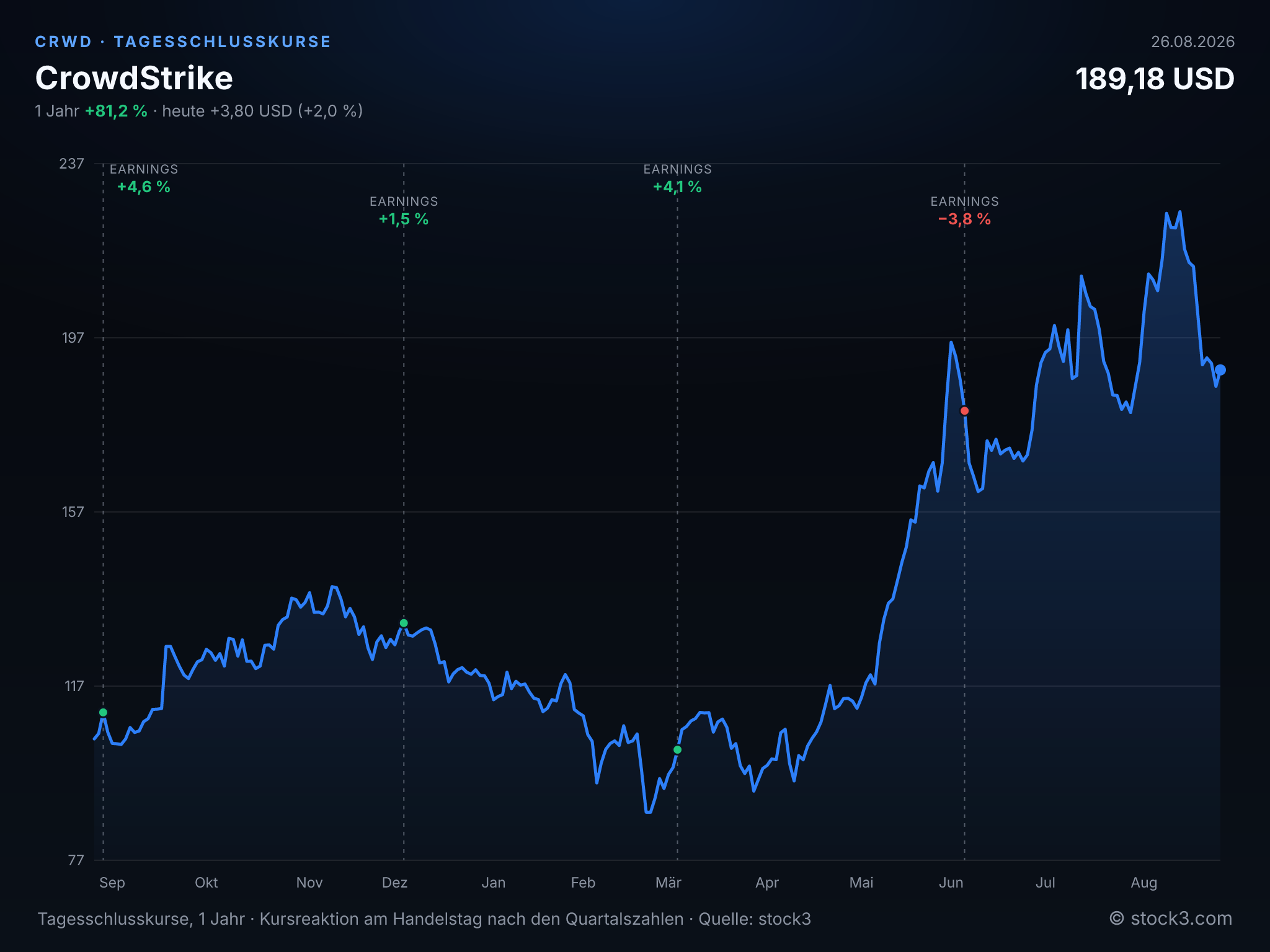This screenshot has width=1270, height=952.
Task: Click the Feb month label
Action: click(x=583, y=883)
